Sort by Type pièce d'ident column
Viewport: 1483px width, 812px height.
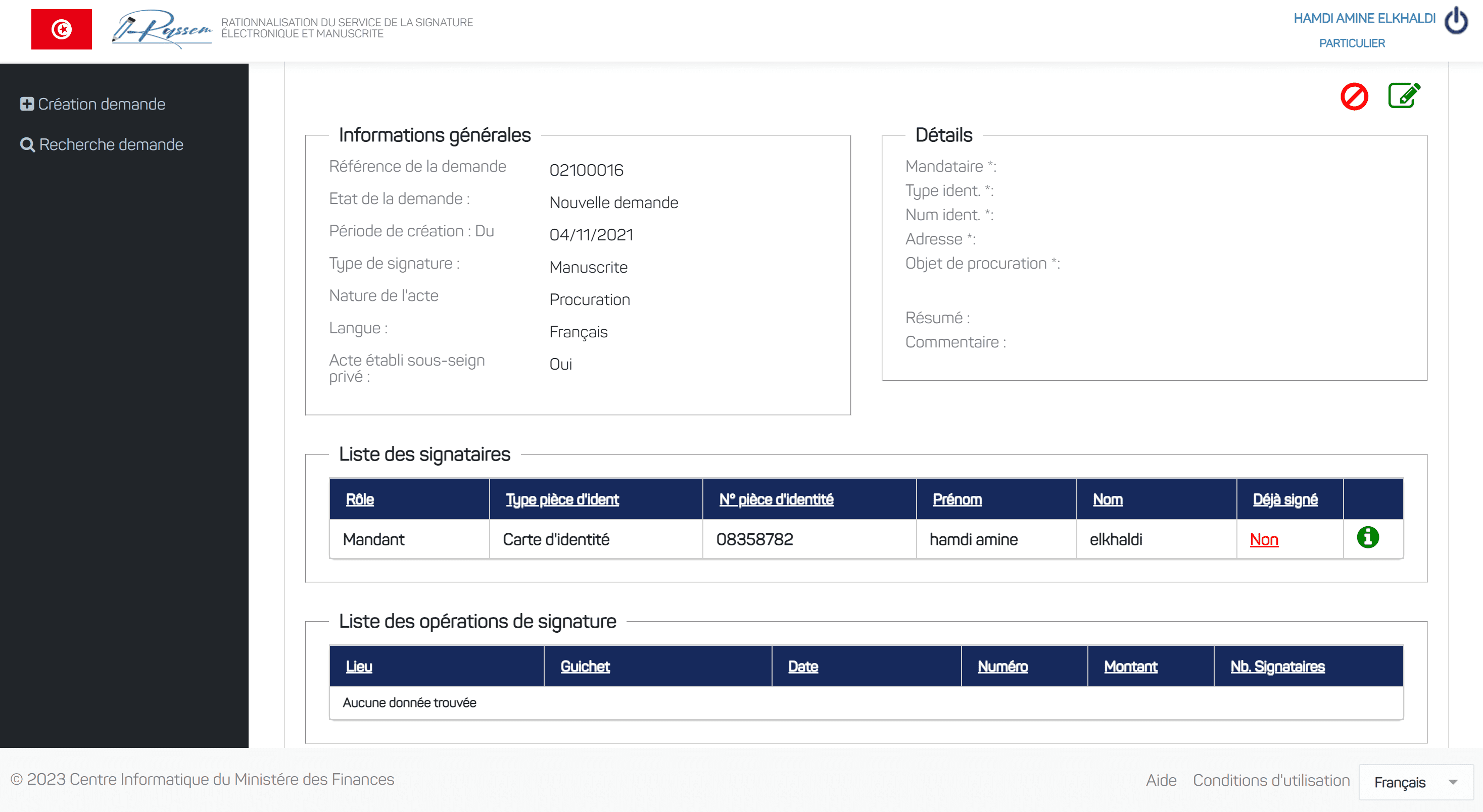562,499
